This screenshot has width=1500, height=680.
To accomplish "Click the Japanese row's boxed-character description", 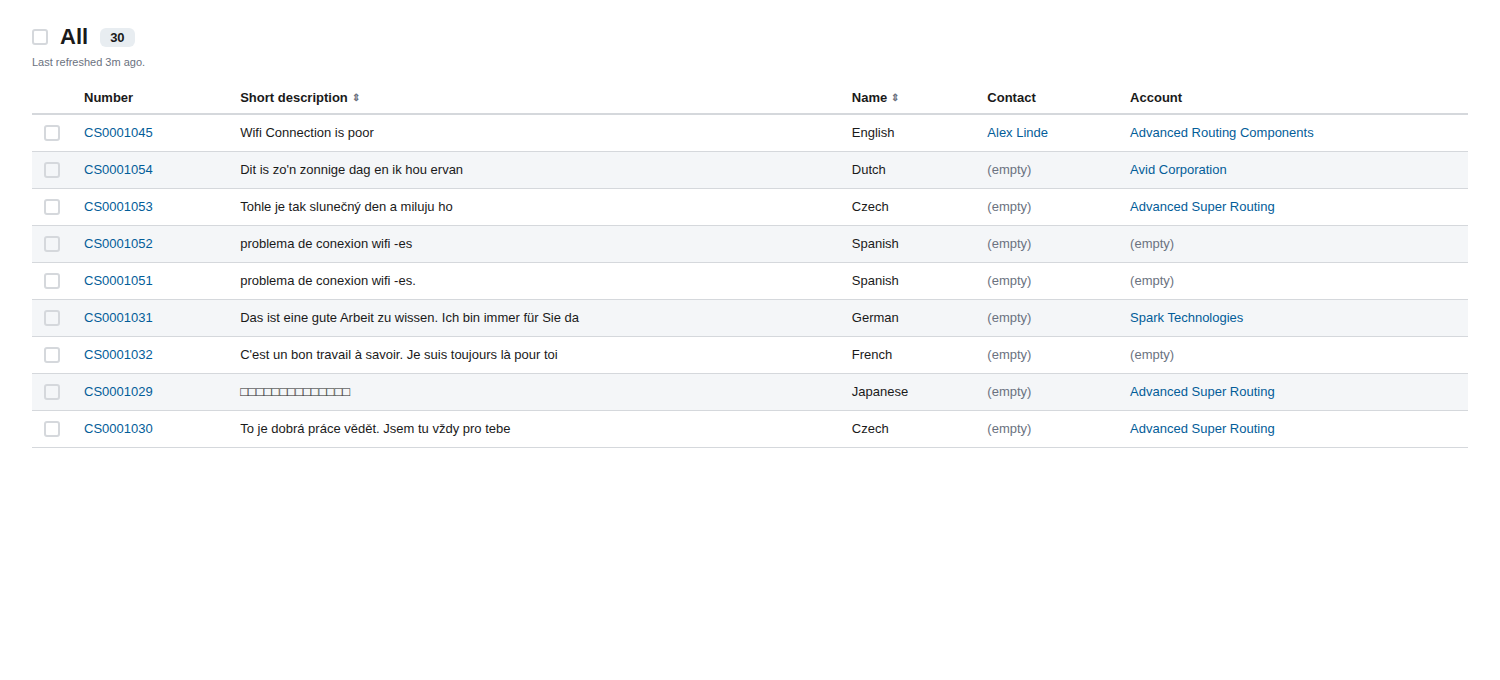I will pyautogui.click(x=295, y=392).
